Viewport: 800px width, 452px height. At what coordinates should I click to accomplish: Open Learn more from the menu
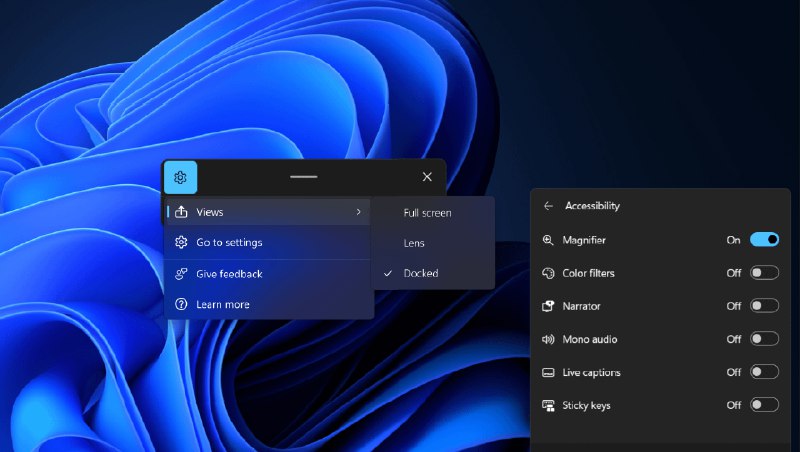coord(268,305)
